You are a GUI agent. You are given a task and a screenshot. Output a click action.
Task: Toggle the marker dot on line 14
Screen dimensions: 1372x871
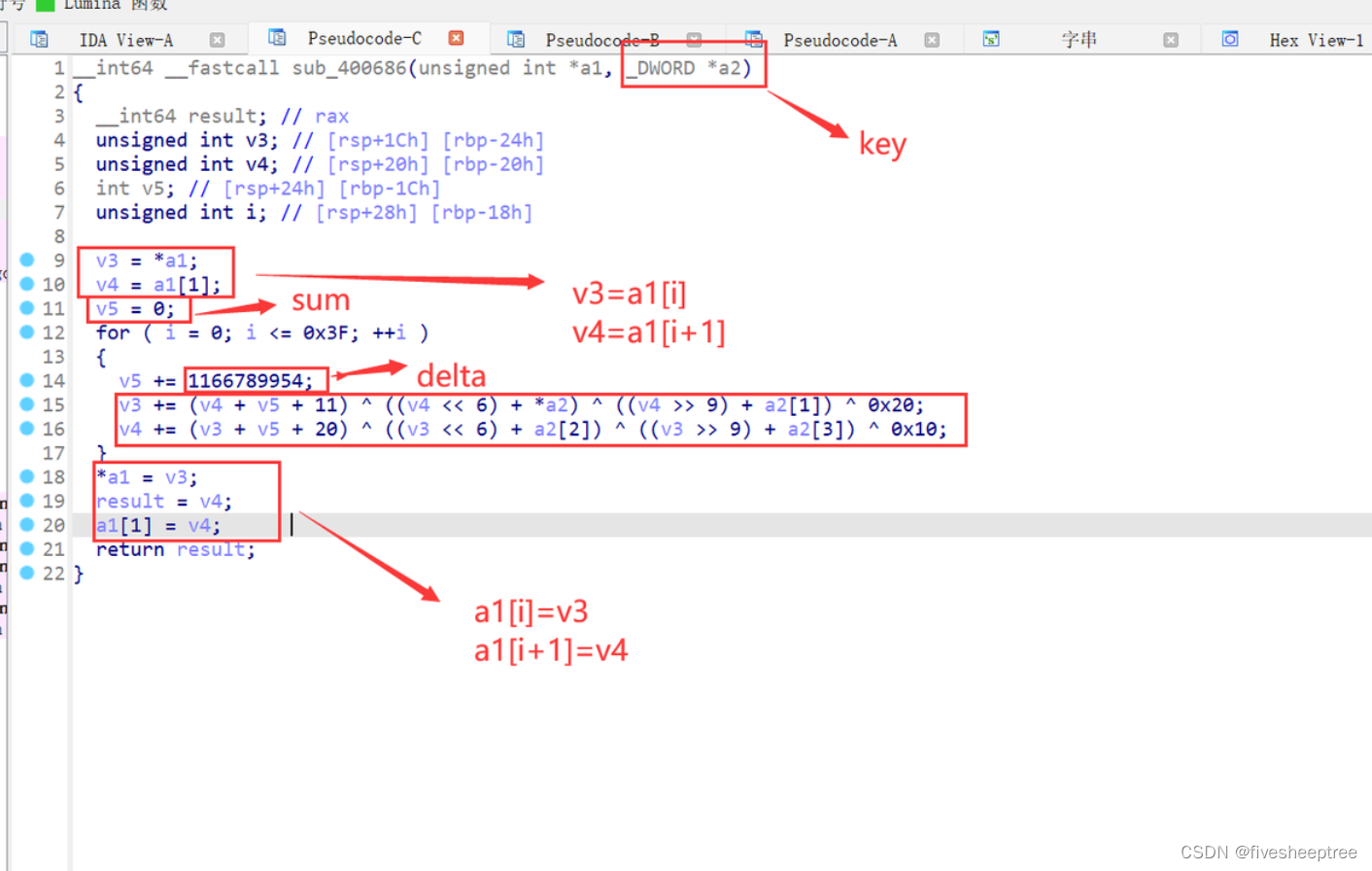coord(26,380)
